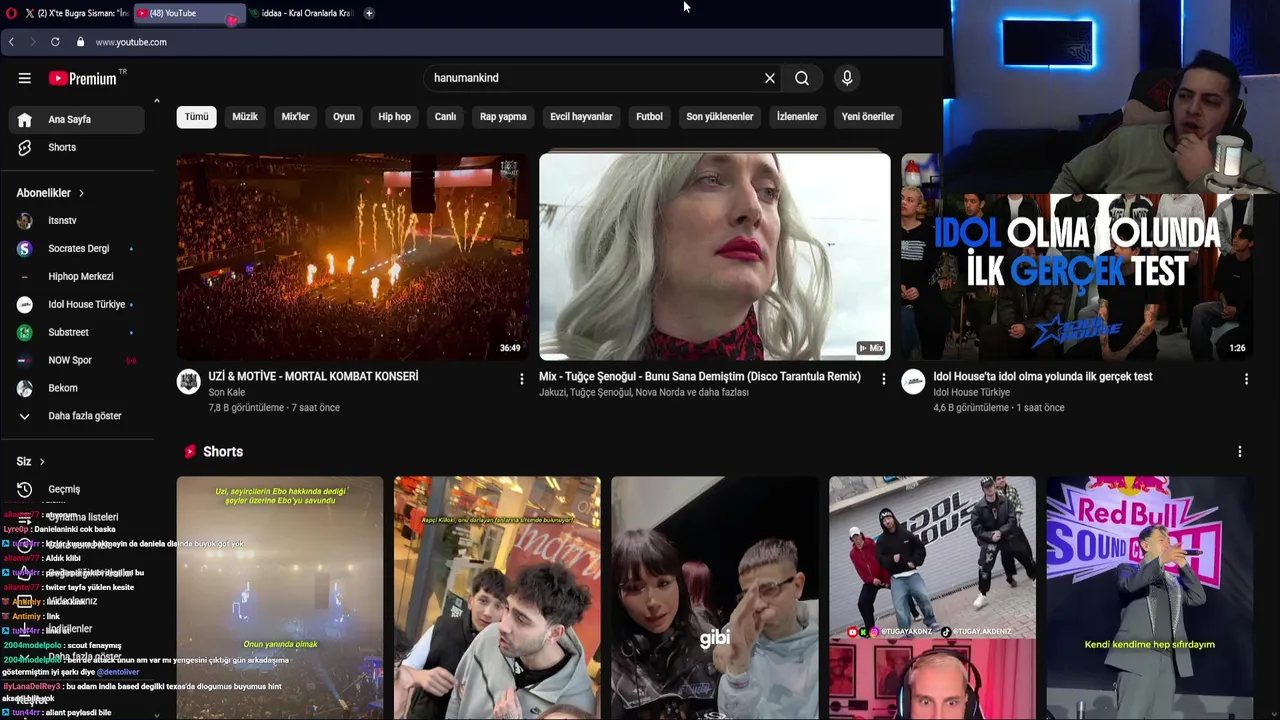Screen dimensions: 1280x720
Task: Open options menu for Idol House video
Action: tap(1246, 379)
